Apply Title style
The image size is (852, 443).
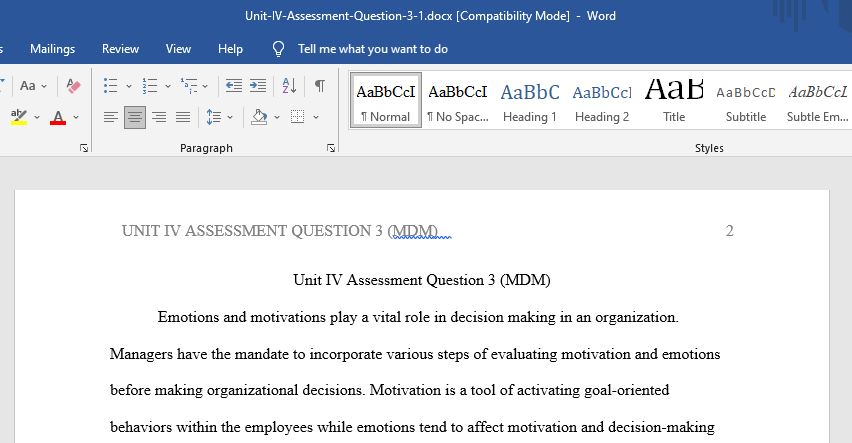coord(674,101)
